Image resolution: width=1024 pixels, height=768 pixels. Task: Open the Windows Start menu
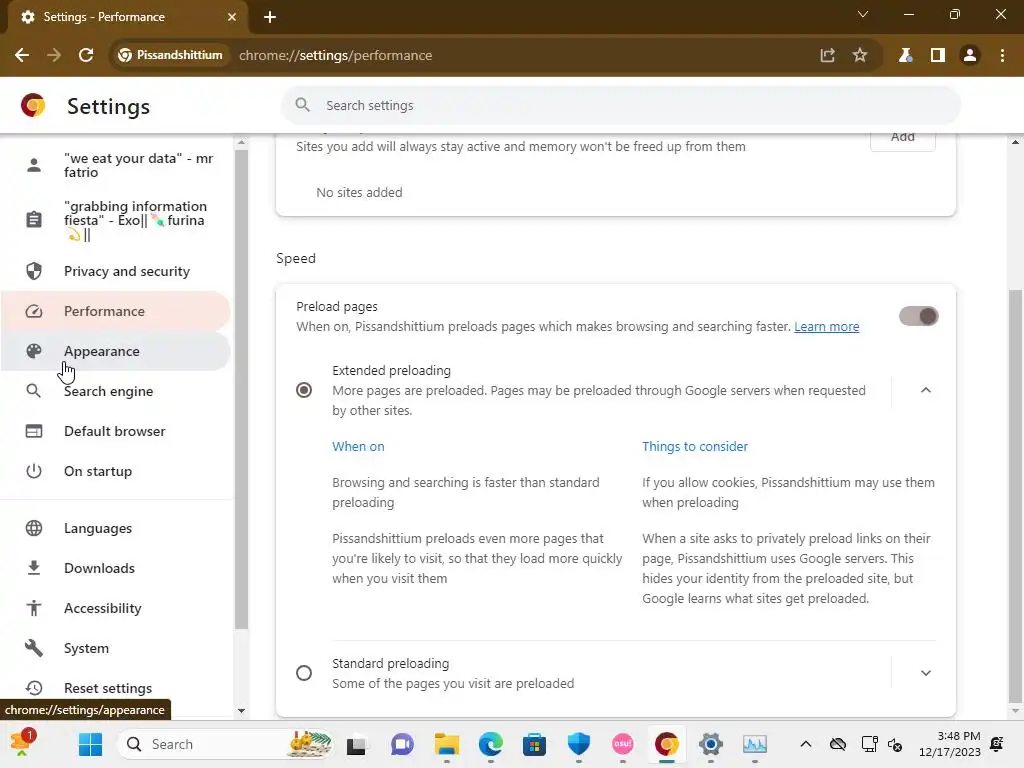(90, 744)
